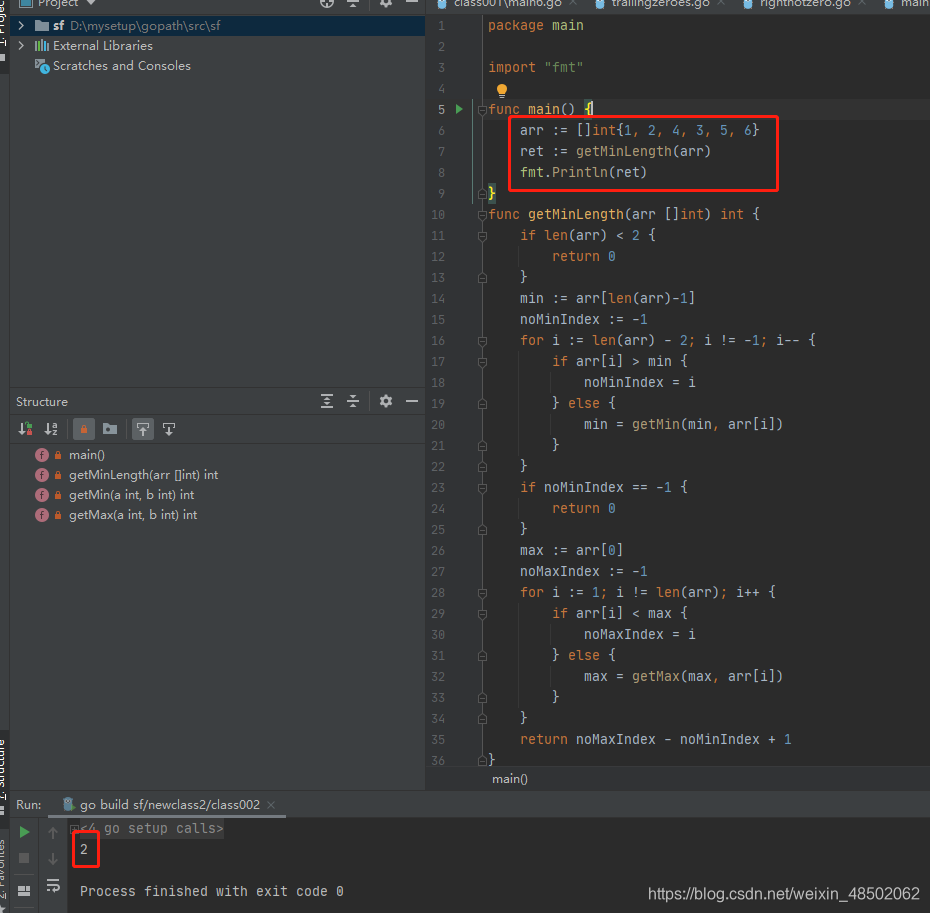
Task: Fold the if arr[i] < max block at line 29
Action: click(x=482, y=614)
